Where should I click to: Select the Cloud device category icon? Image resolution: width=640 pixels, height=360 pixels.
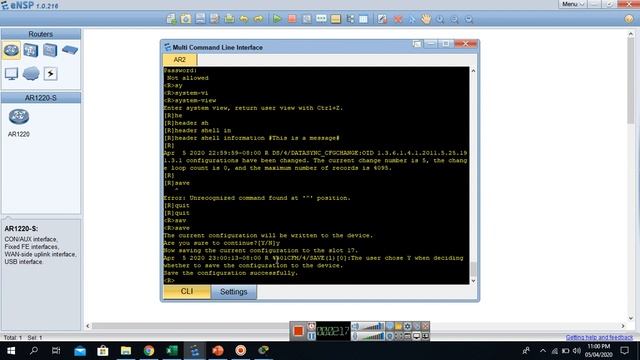[31, 74]
